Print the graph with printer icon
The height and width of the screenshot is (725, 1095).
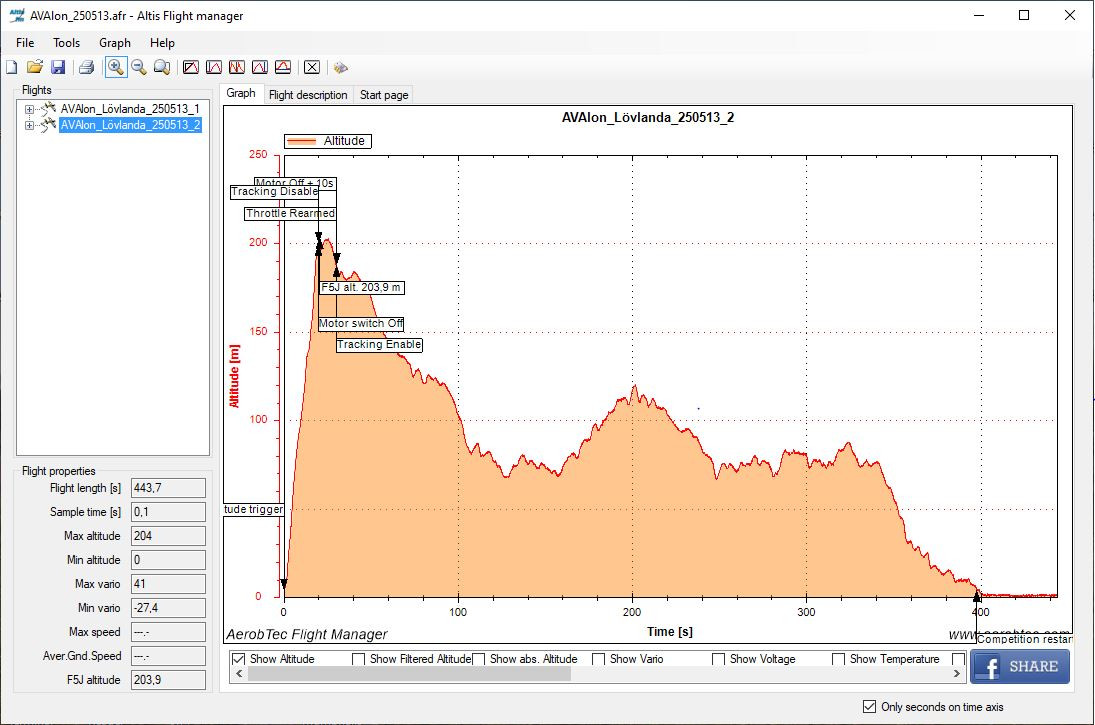point(87,67)
